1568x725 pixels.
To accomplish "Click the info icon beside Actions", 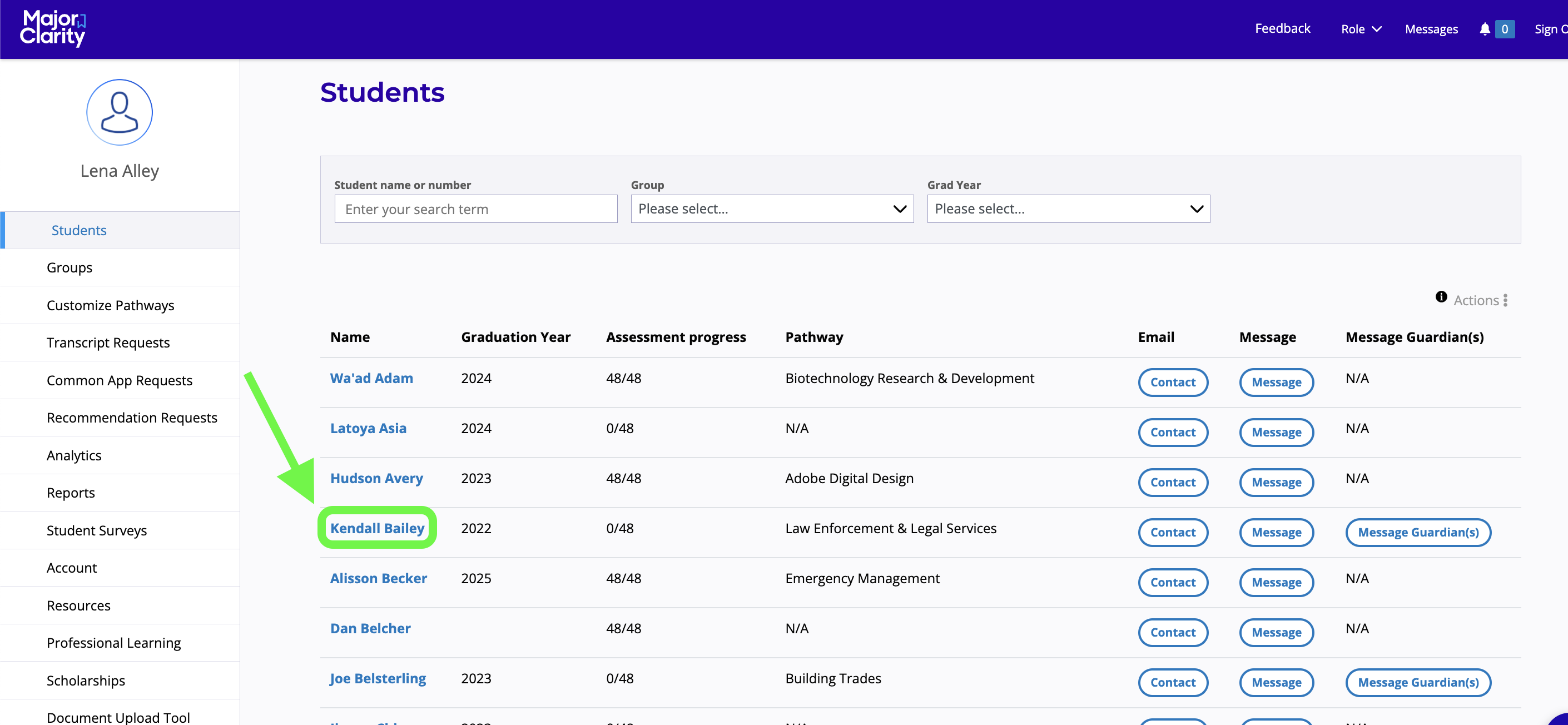I will pos(1441,296).
